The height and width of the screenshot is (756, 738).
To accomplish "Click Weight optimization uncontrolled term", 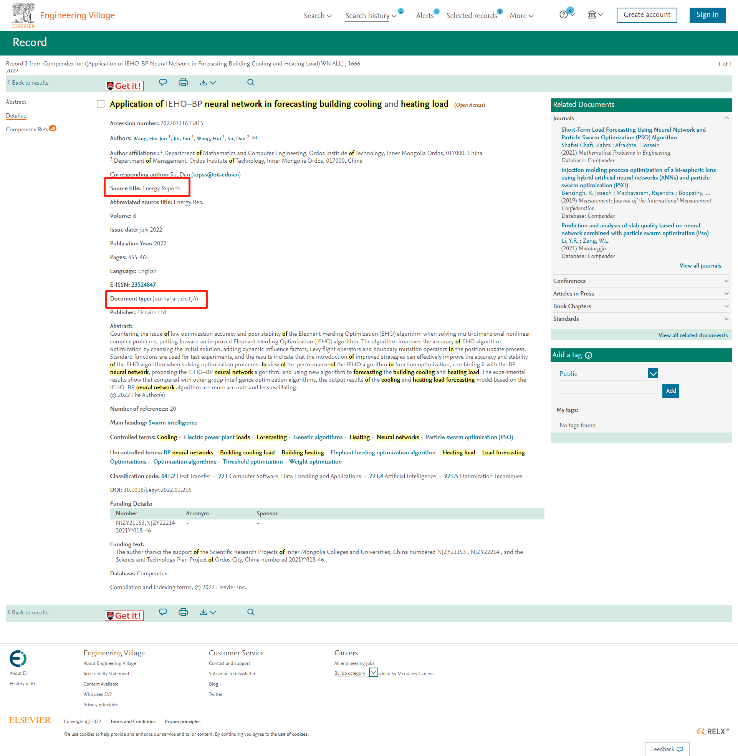I will tap(315, 462).
